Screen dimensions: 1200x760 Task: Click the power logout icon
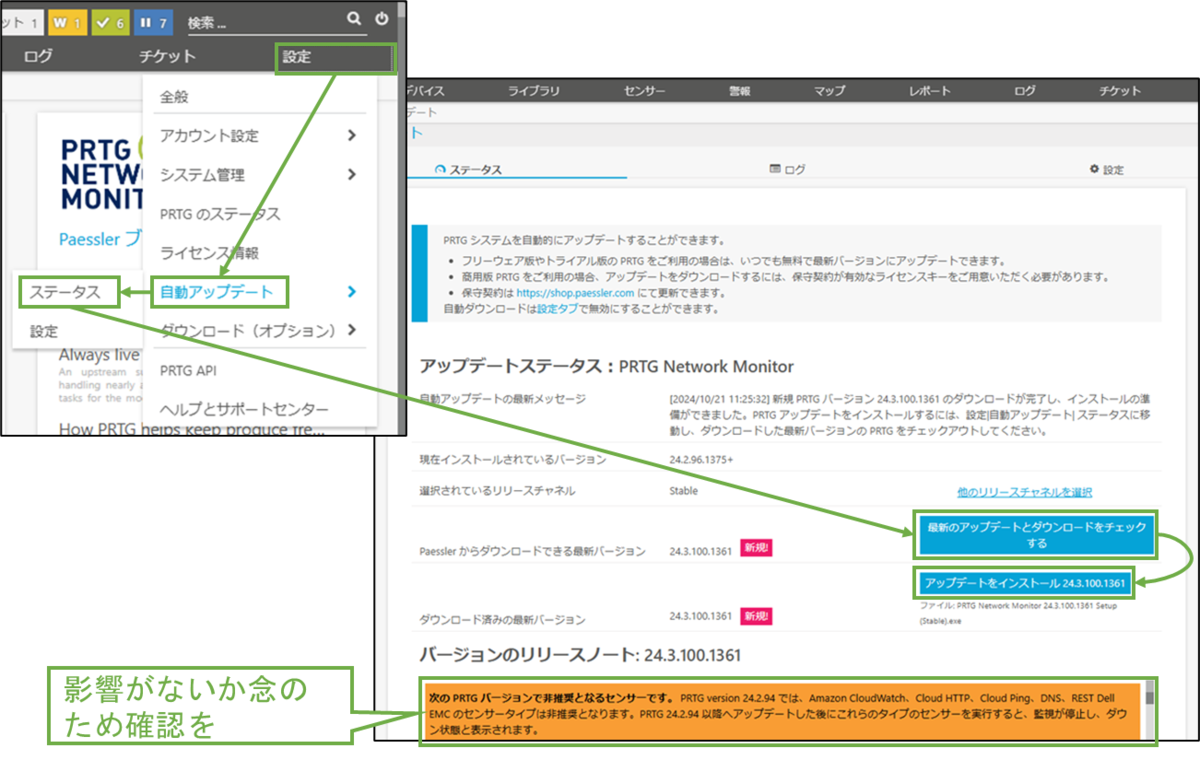click(x=381, y=18)
